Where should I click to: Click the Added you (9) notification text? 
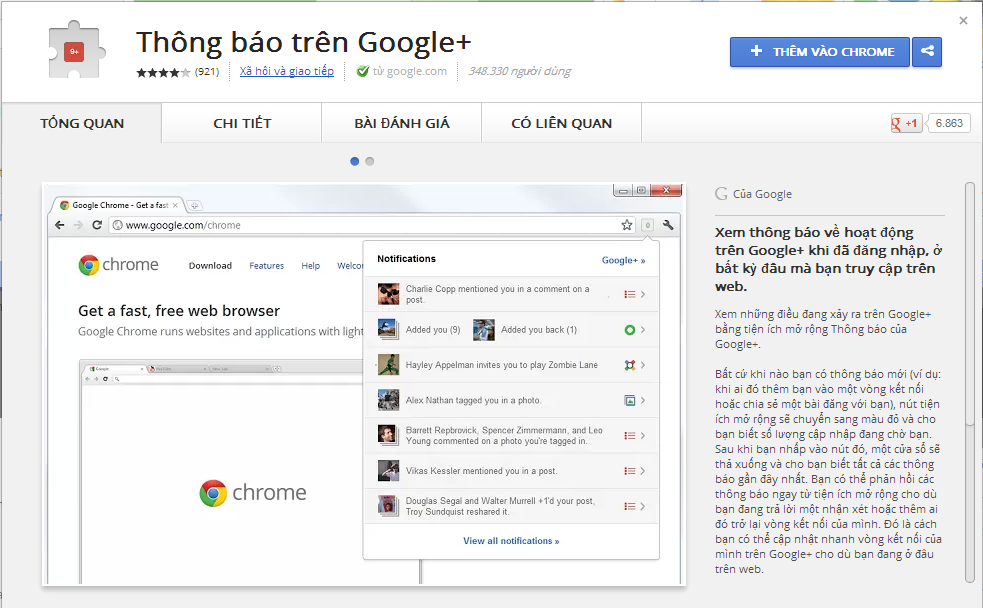point(433,330)
